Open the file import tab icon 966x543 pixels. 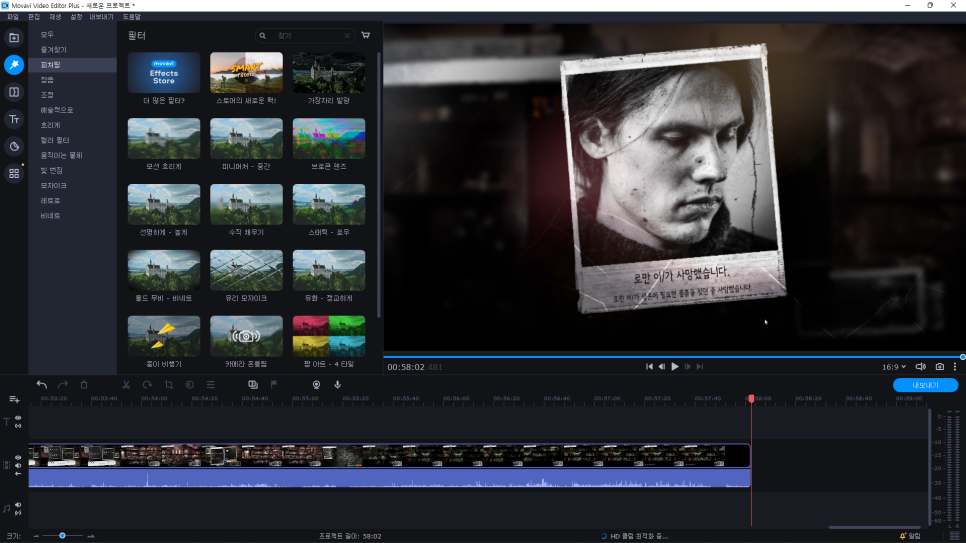(14, 38)
